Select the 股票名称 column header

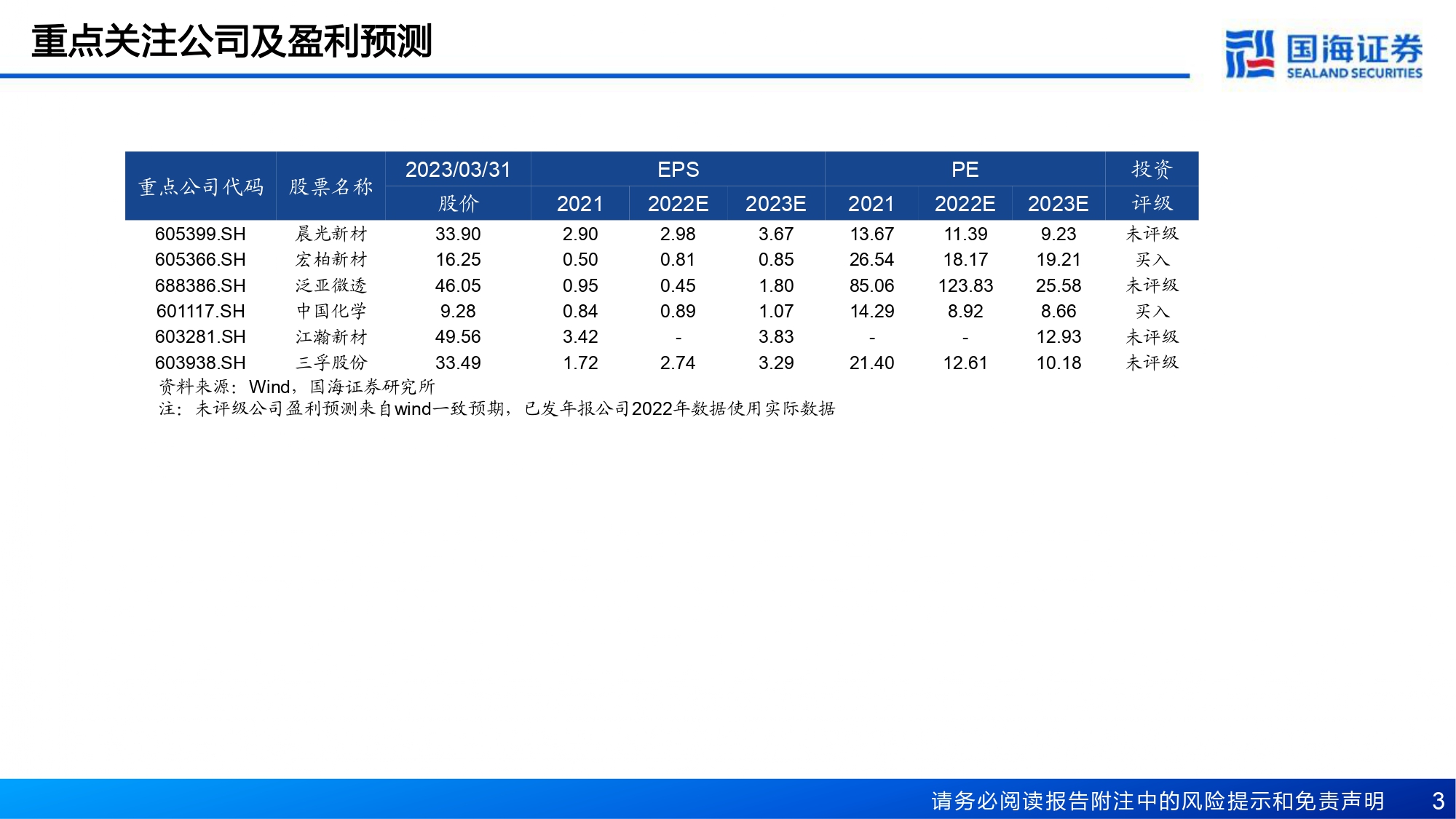[x=331, y=186]
